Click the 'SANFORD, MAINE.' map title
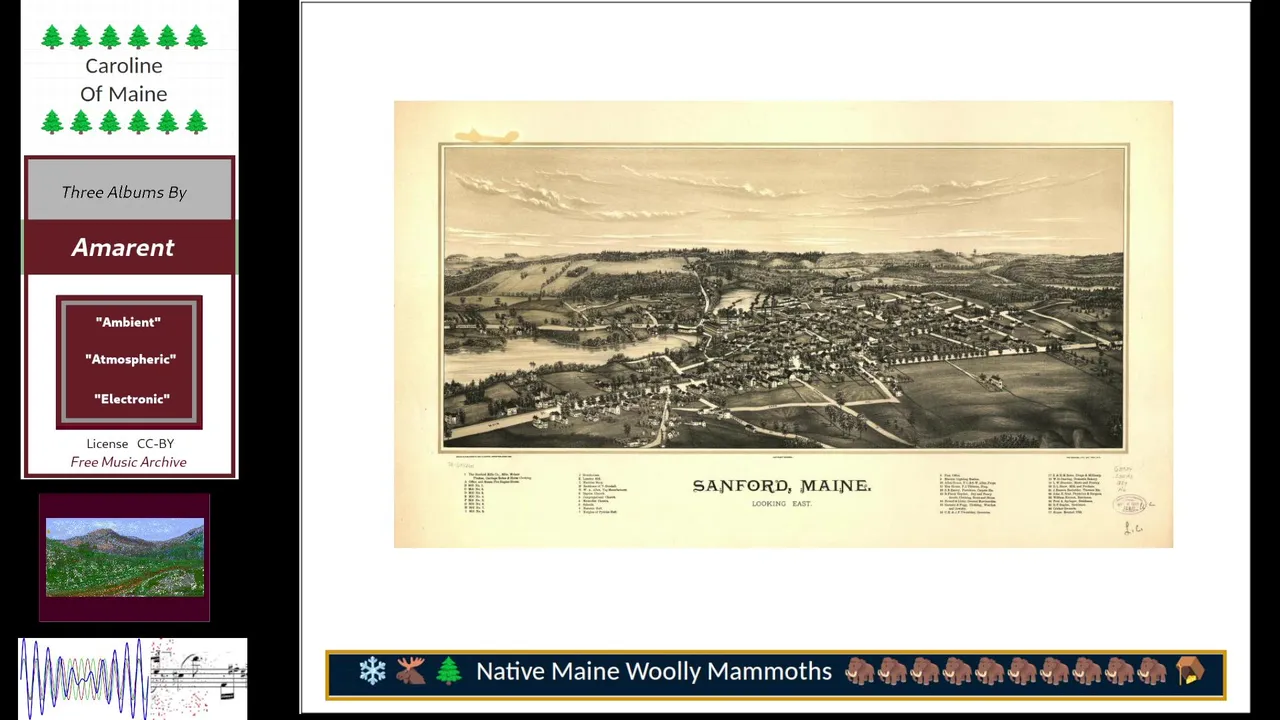This screenshot has height=720, width=1280. pyautogui.click(x=782, y=486)
